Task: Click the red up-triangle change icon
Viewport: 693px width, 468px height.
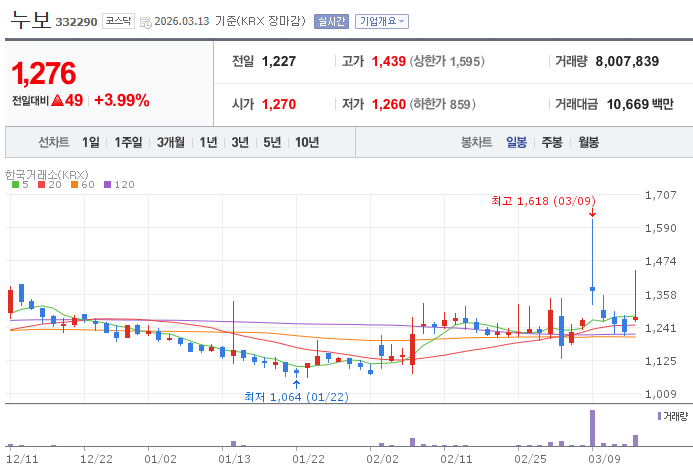Action: [57, 100]
